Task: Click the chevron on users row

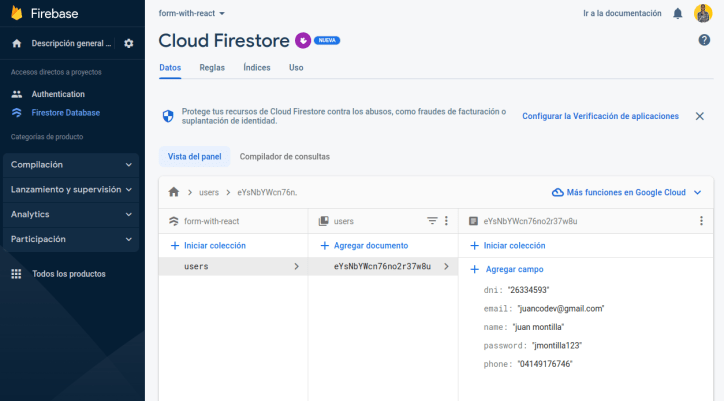Action: (x=296, y=267)
